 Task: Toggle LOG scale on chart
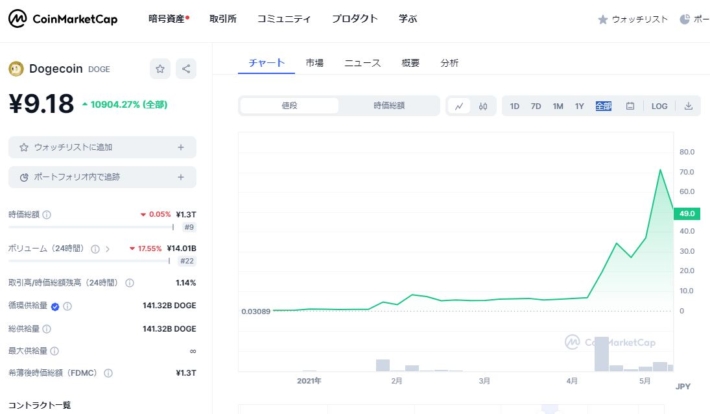click(659, 106)
